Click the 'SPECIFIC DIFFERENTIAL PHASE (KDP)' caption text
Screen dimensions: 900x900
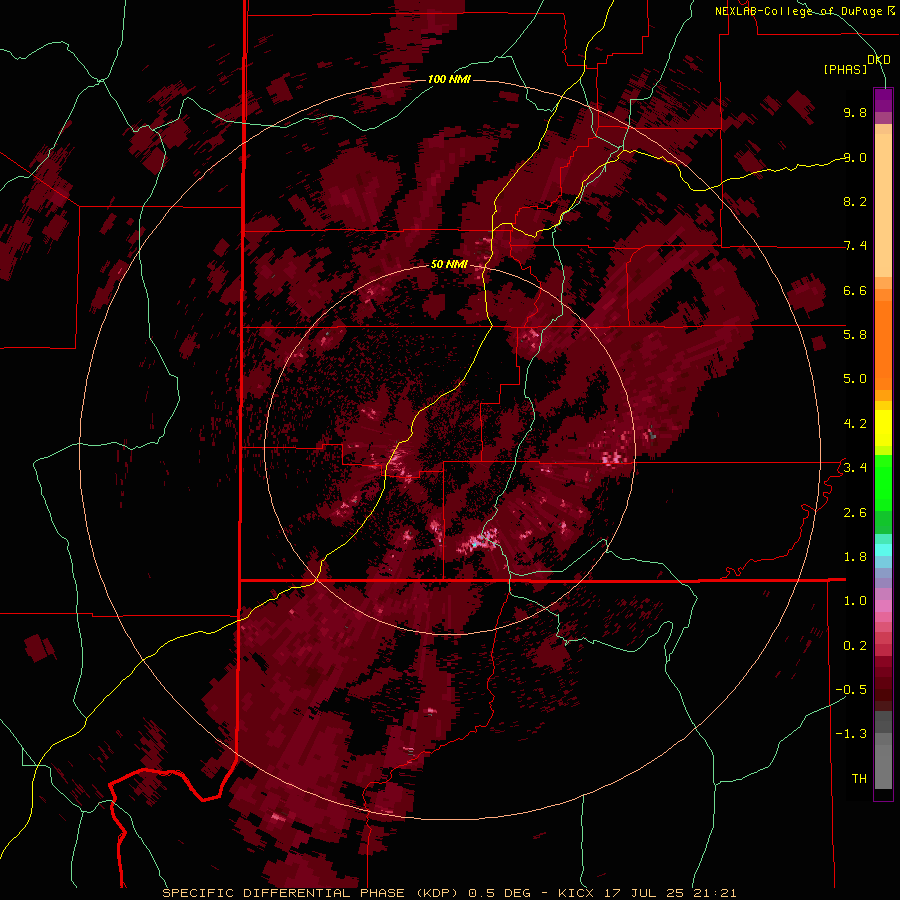pyautogui.click(x=310, y=893)
